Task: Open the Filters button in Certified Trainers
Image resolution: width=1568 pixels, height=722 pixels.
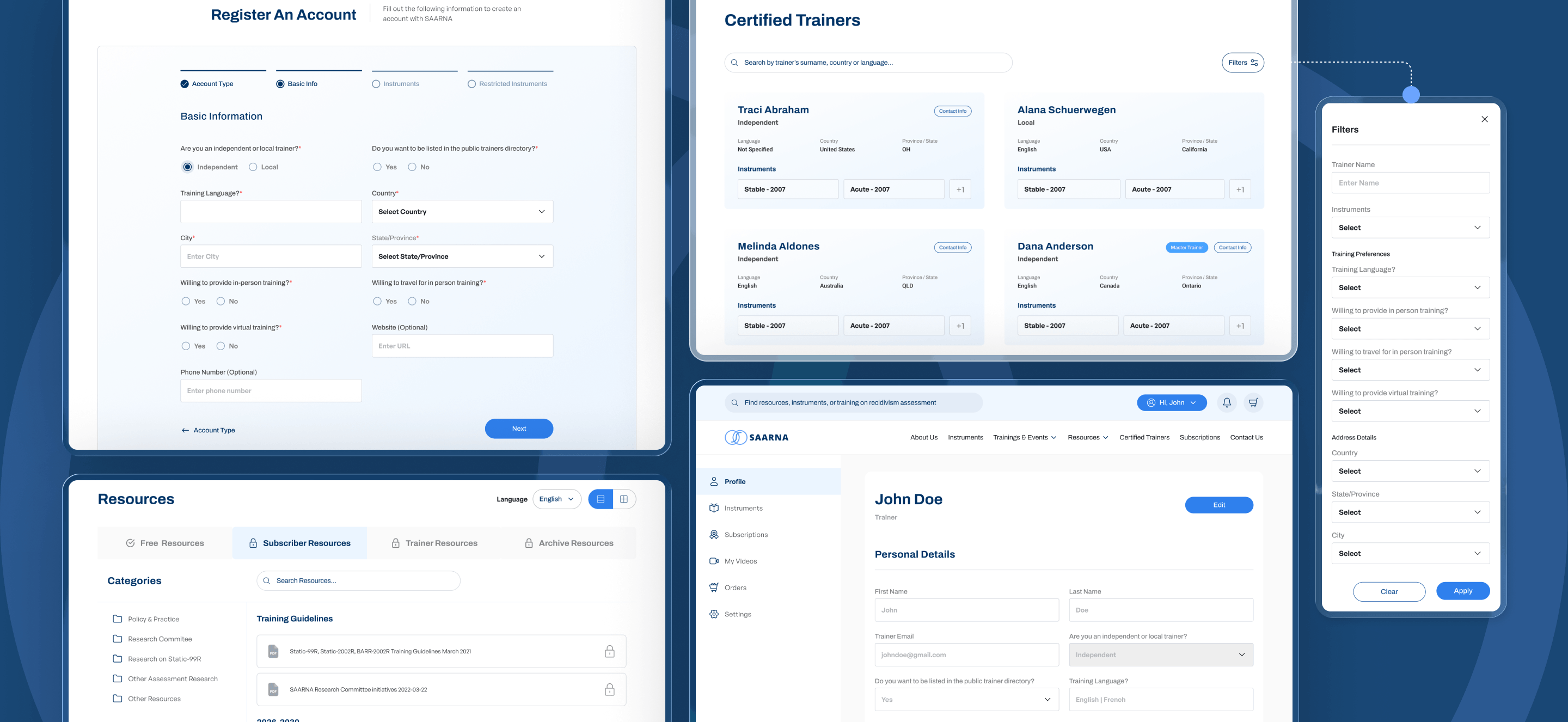Action: 1243,63
